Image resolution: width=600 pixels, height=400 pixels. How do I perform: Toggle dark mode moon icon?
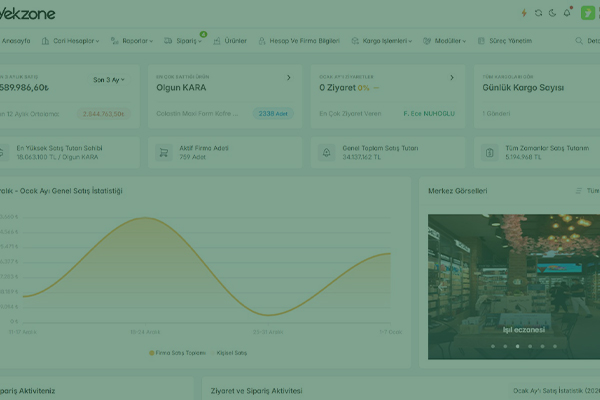pyautogui.click(x=552, y=13)
